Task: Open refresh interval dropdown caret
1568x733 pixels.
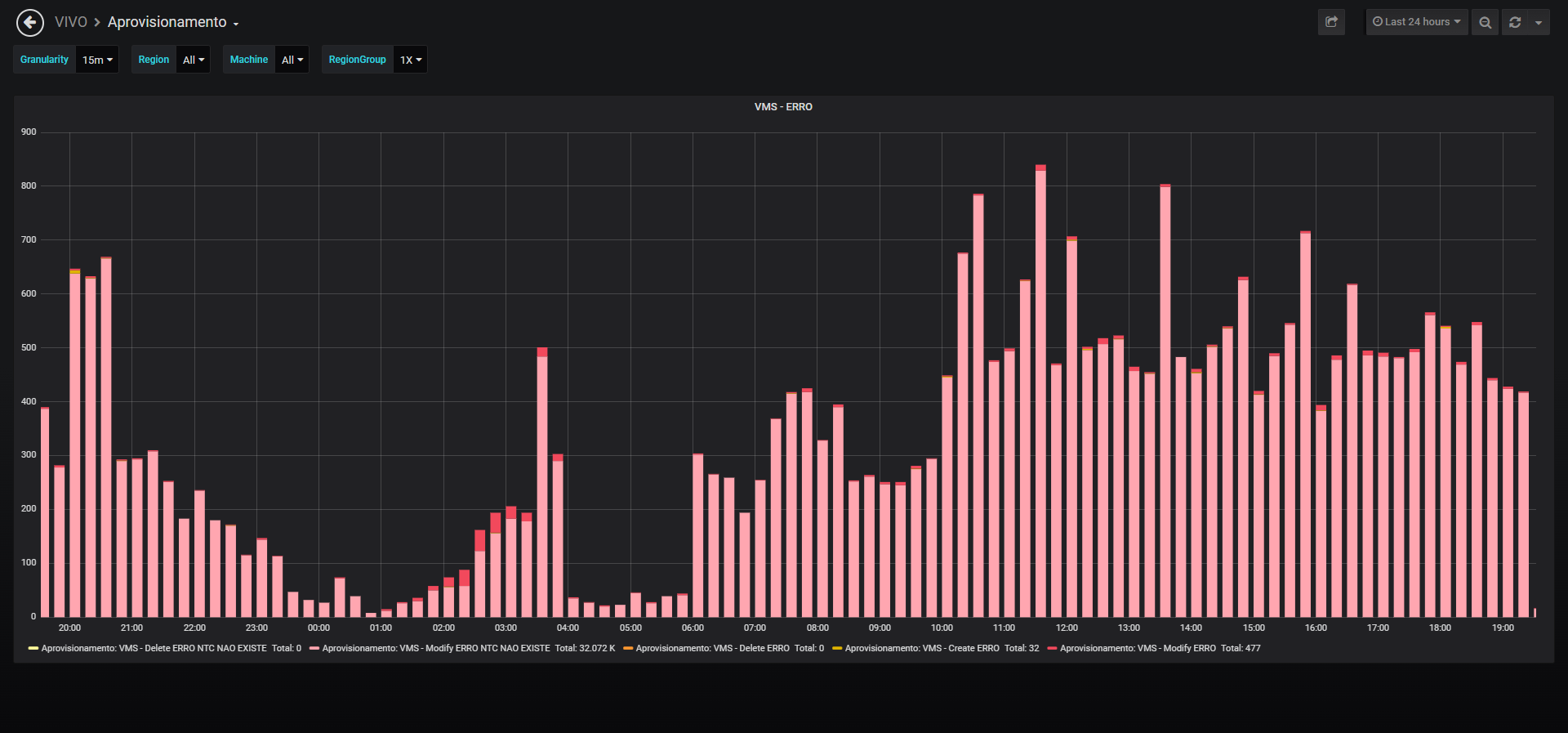Action: click(1539, 22)
